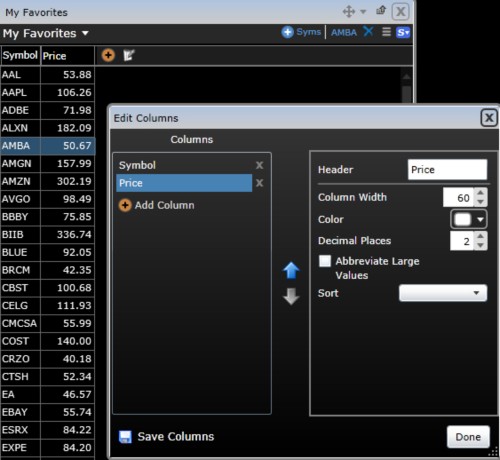Click the white Color swatch
This screenshot has width=500, height=460.
pyautogui.click(x=463, y=220)
